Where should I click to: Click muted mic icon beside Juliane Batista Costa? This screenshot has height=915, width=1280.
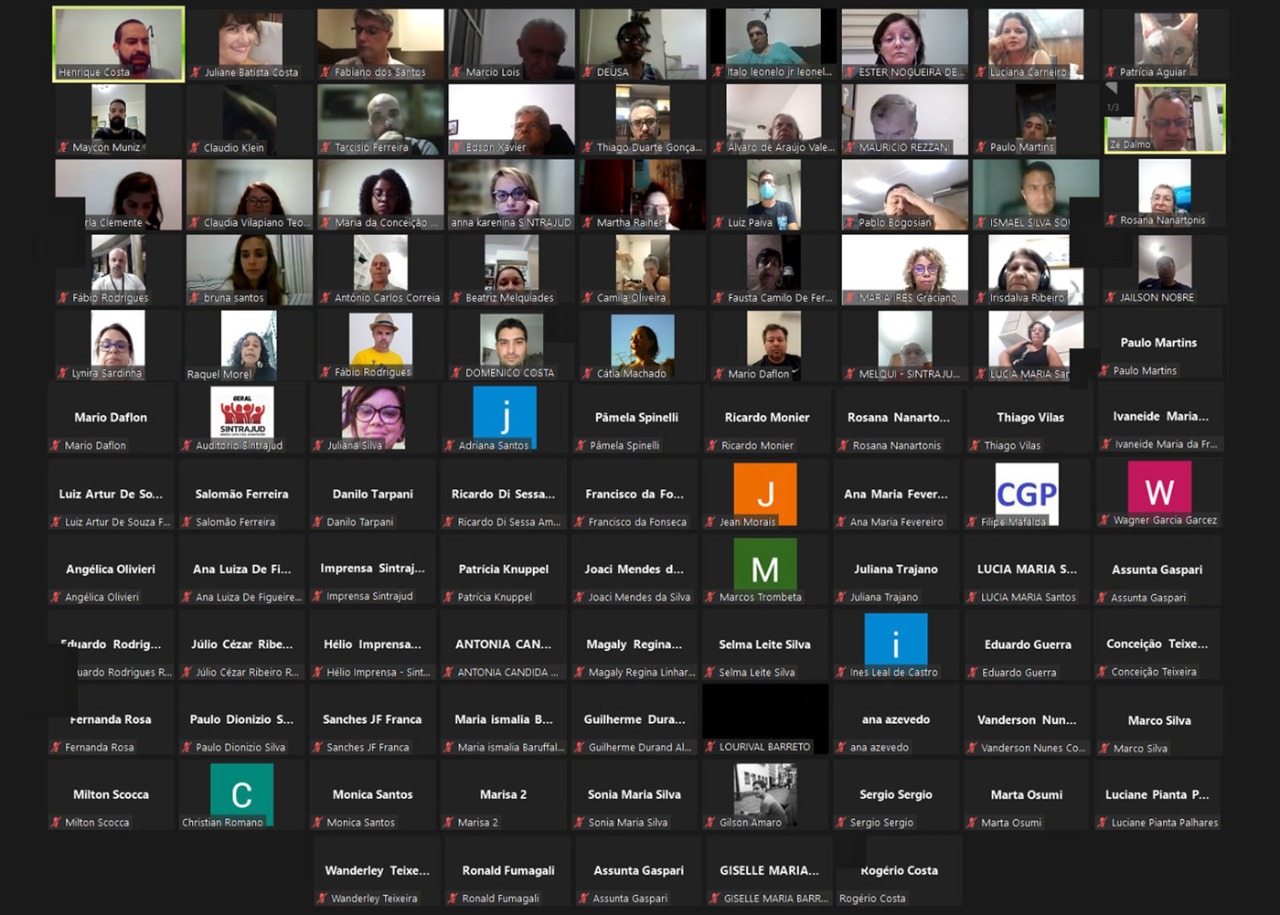194,73
